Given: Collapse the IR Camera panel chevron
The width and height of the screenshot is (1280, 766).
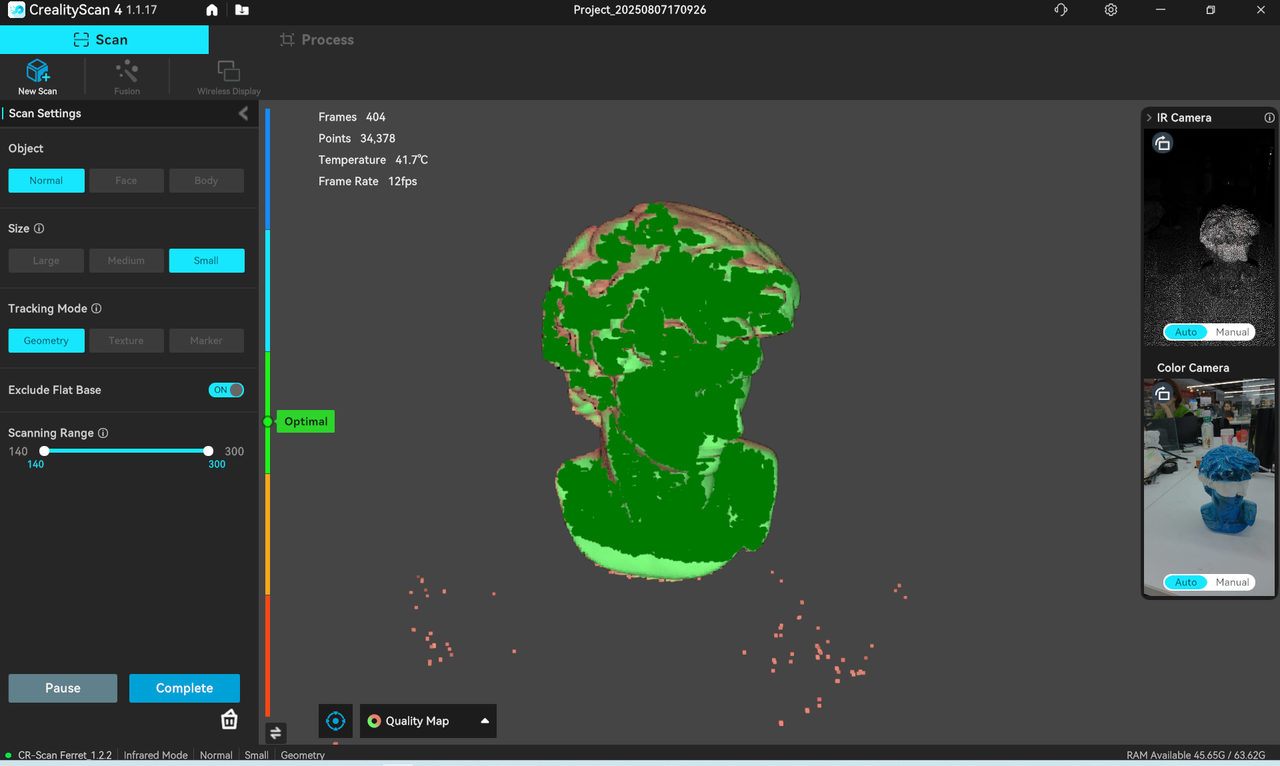Looking at the screenshot, I should 1149,118.
